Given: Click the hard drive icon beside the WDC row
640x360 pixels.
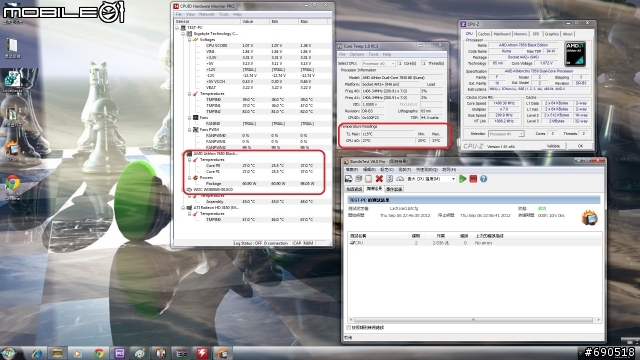Looking at the screenshot, I should (189, 189).
